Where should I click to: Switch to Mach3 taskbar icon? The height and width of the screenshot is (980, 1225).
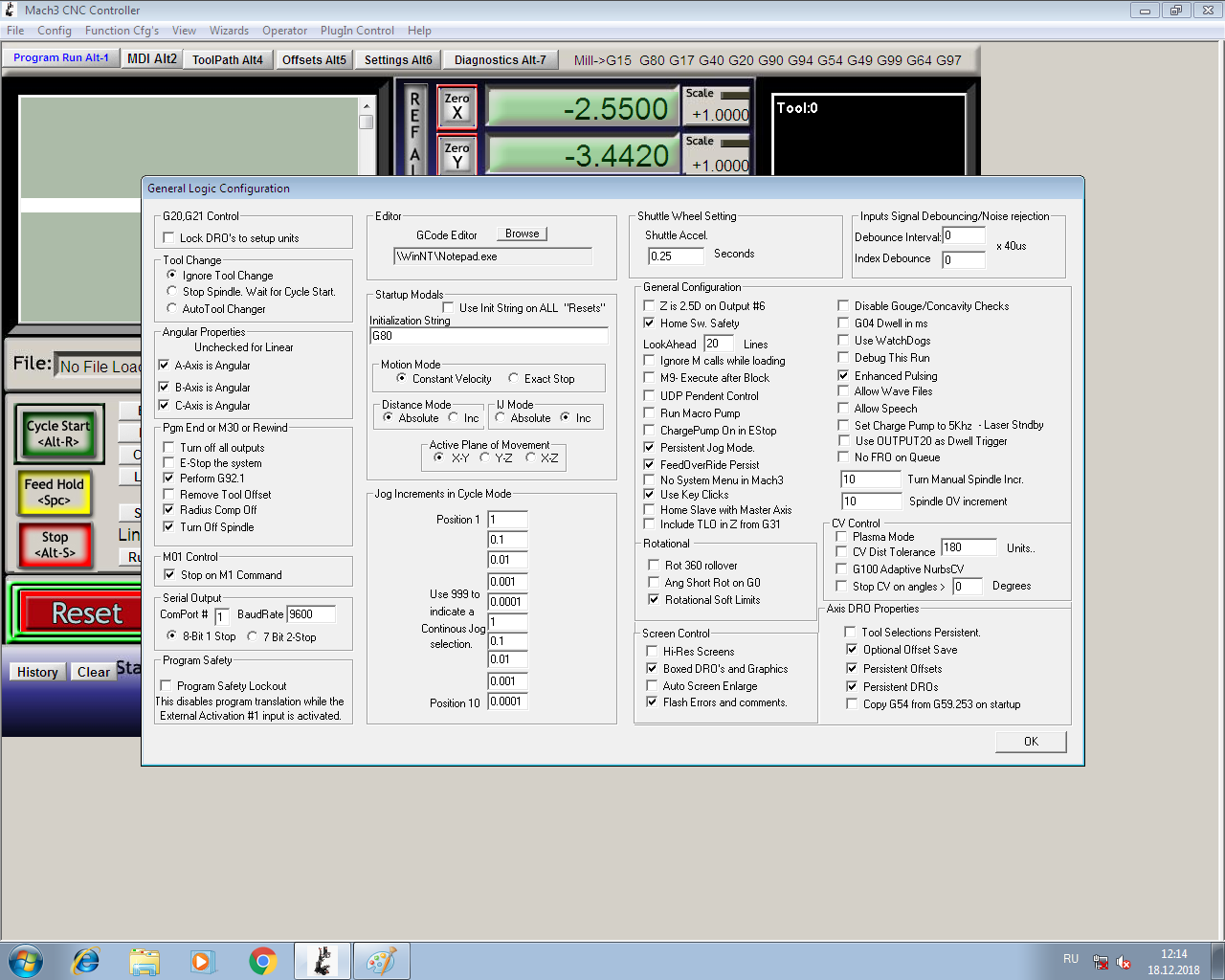click(x=323, y=961)
